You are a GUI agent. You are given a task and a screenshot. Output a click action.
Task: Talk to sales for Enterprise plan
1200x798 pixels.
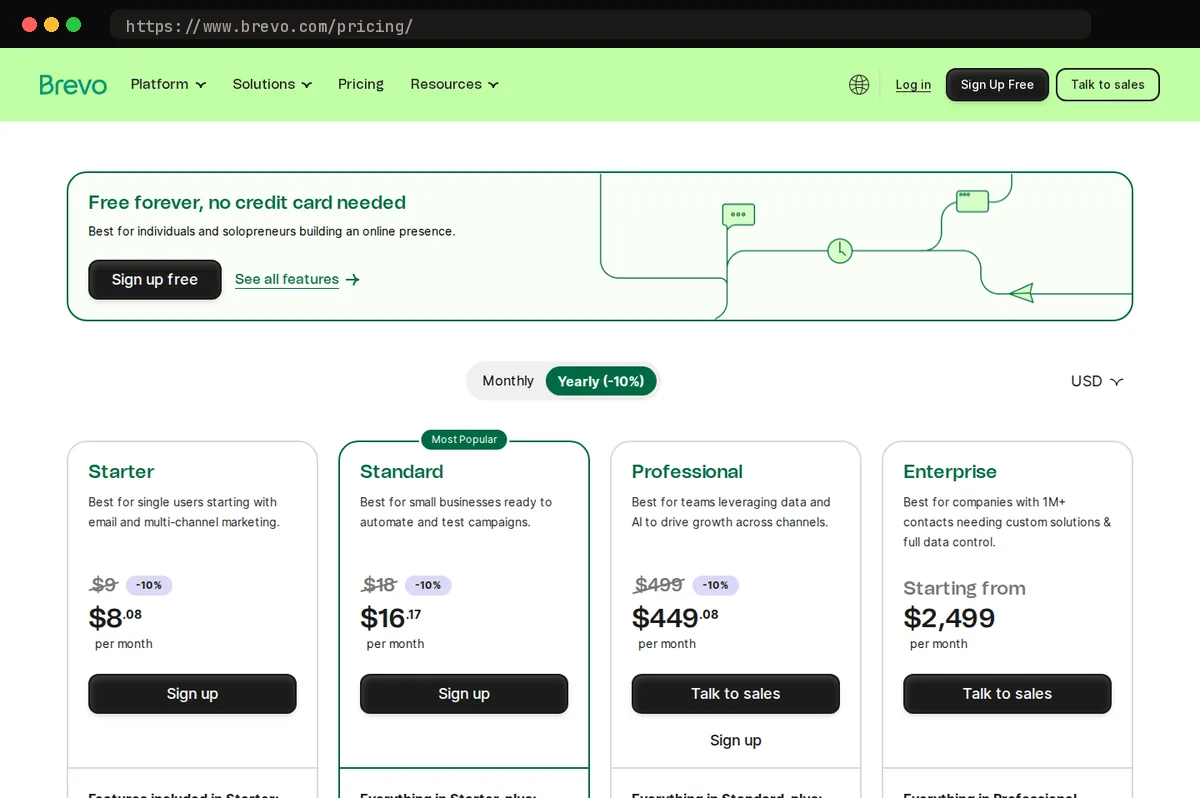click(x=1007, y=694)
